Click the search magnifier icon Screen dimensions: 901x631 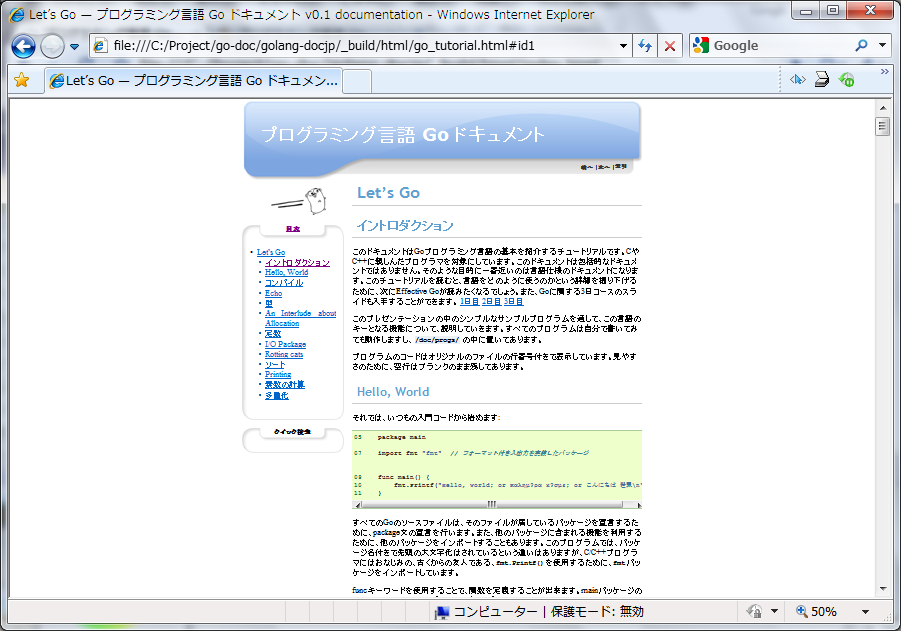pos(861,45)
